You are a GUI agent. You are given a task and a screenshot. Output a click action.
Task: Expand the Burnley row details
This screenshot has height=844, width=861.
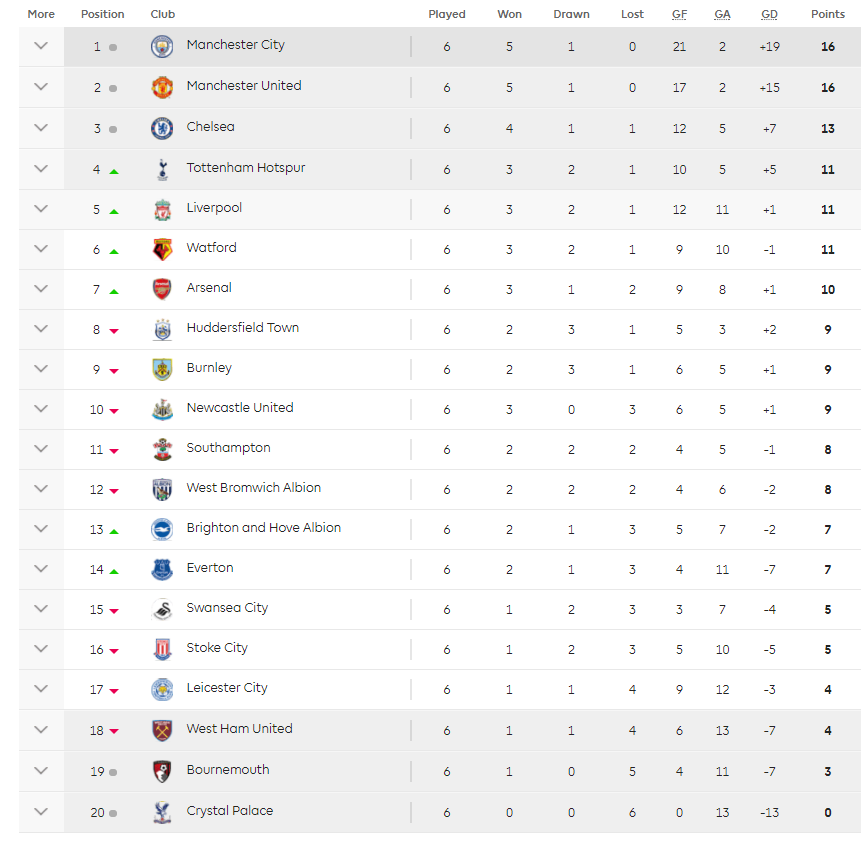pos(41,368)
